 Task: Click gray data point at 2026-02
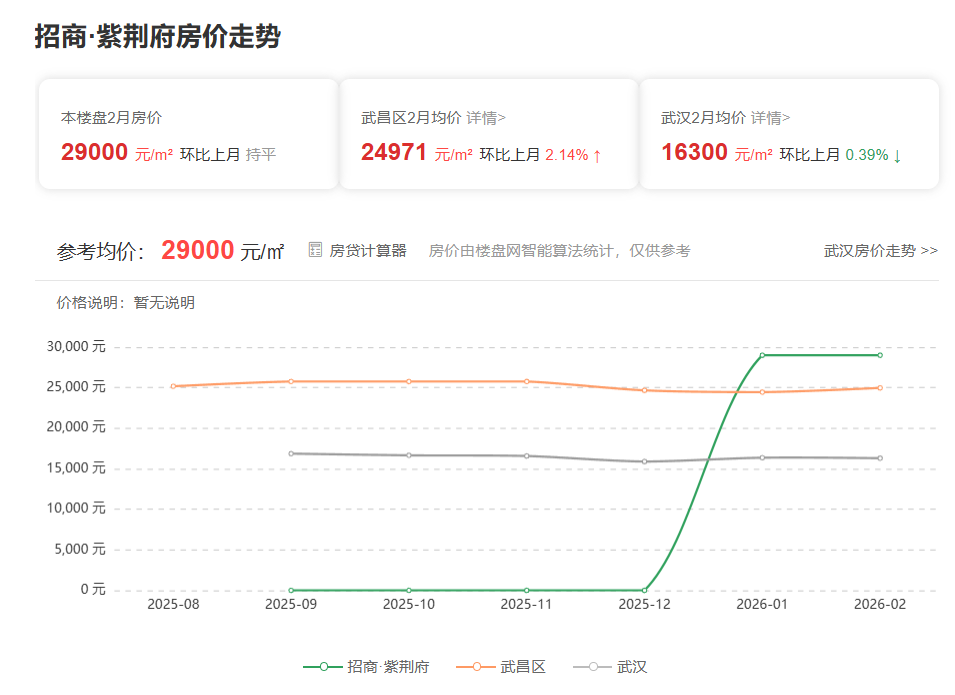point(880,458)
